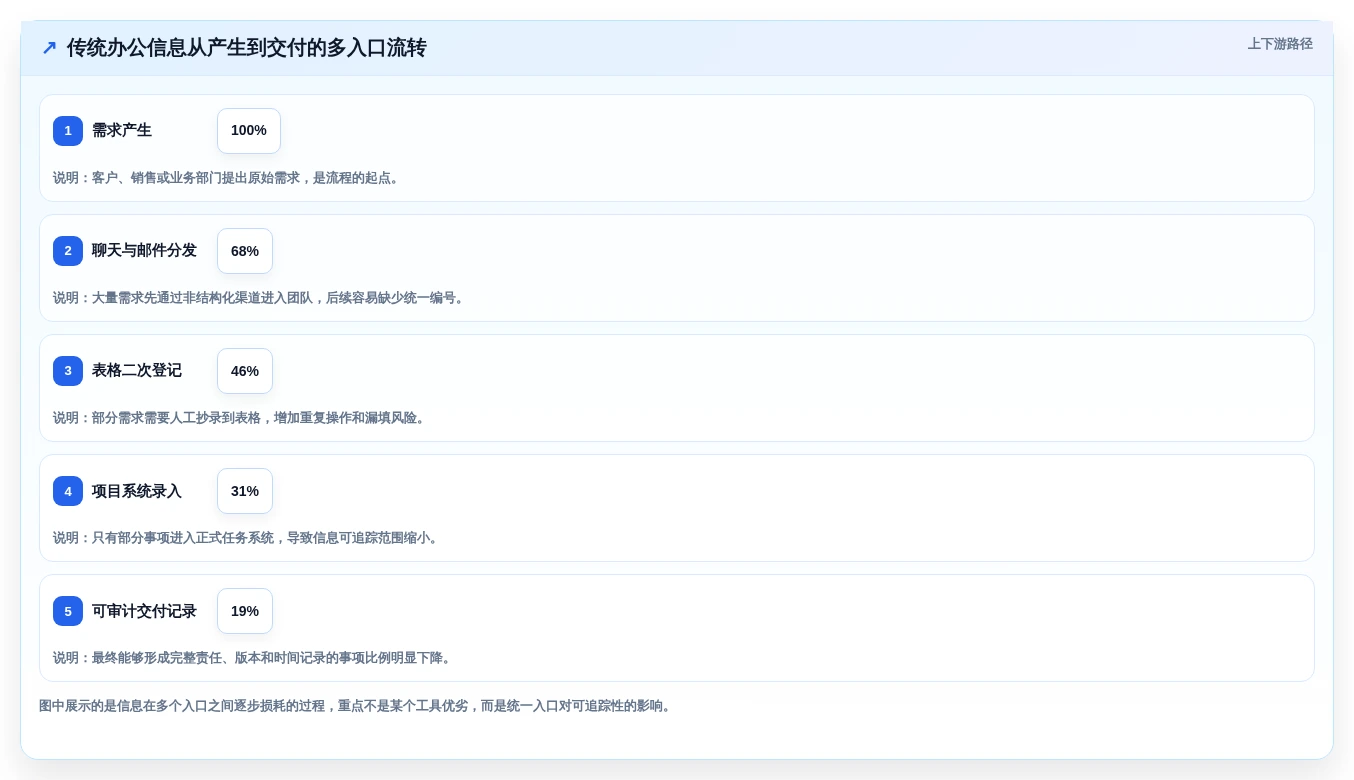This screenshot has width=1354, height=780.
Task: Click the title 传统办公信息从产生到交付的多入口流转
Action: tap(247, 48)
